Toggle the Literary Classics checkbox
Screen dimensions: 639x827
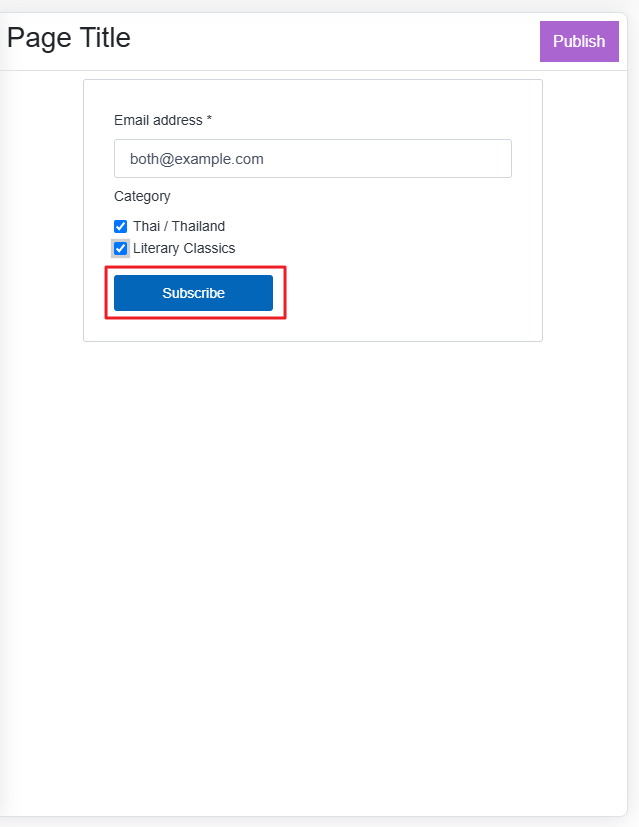[x=121, y=248]
